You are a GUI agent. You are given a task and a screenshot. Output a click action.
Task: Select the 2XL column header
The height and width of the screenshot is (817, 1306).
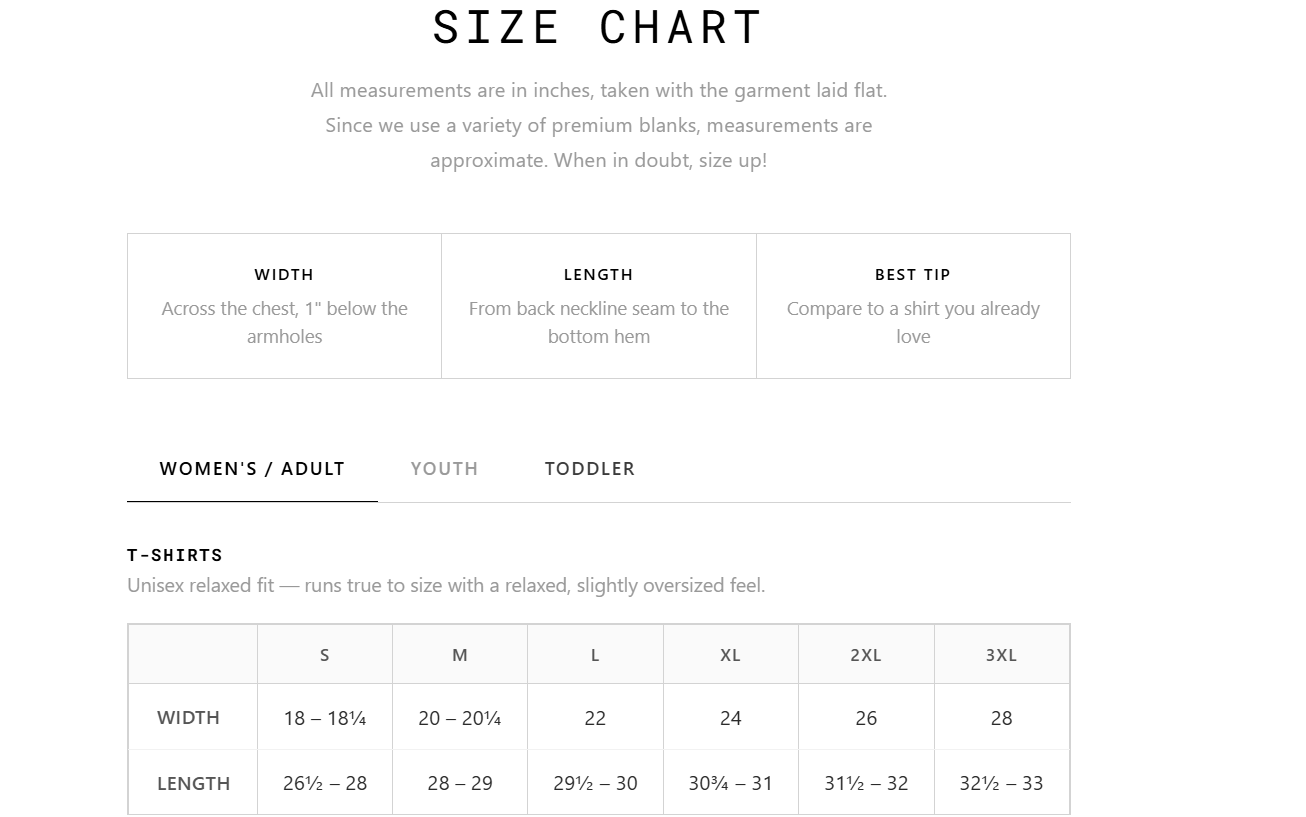click(866, 655)
